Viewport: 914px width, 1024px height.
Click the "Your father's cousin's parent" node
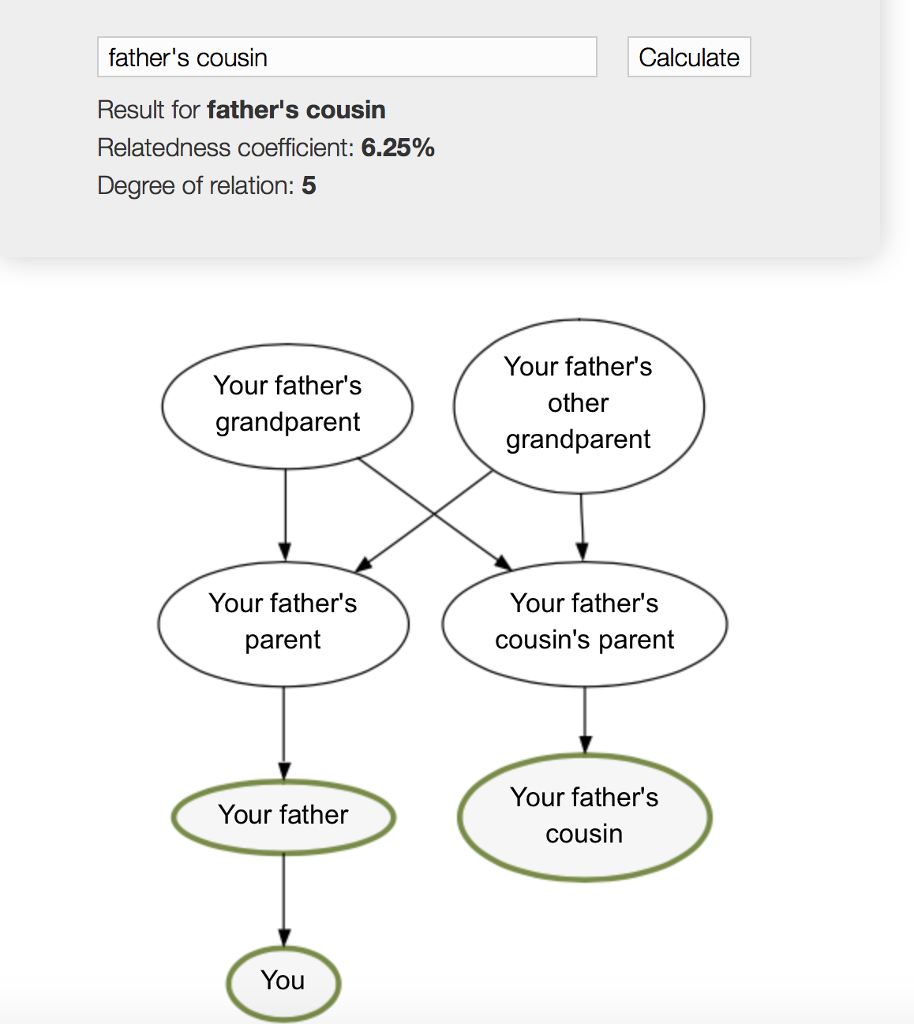pos(584,622)
